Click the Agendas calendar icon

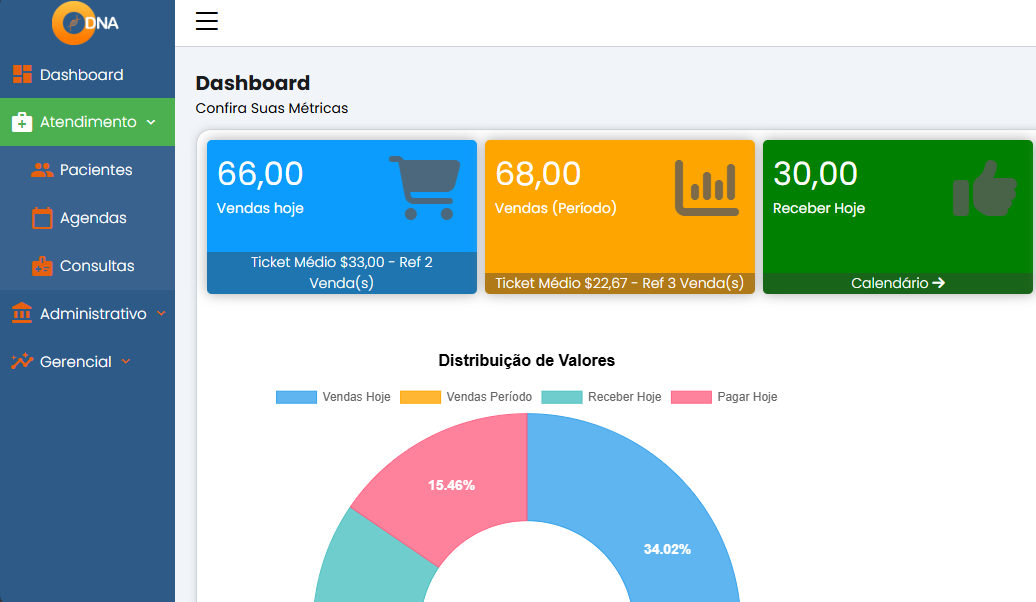(x=42, y=217)
